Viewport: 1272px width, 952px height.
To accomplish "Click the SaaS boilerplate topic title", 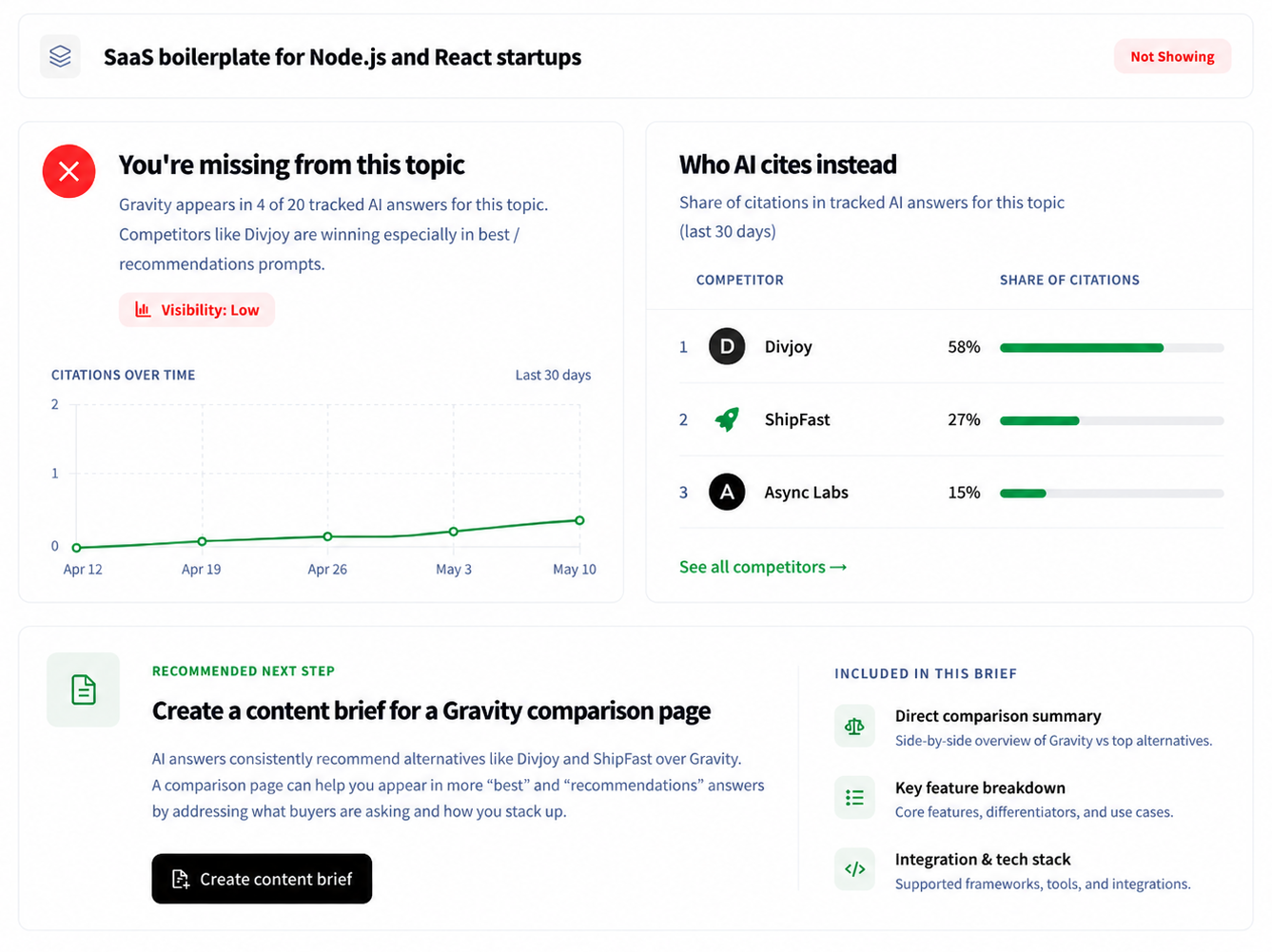I will click(342, 57).
